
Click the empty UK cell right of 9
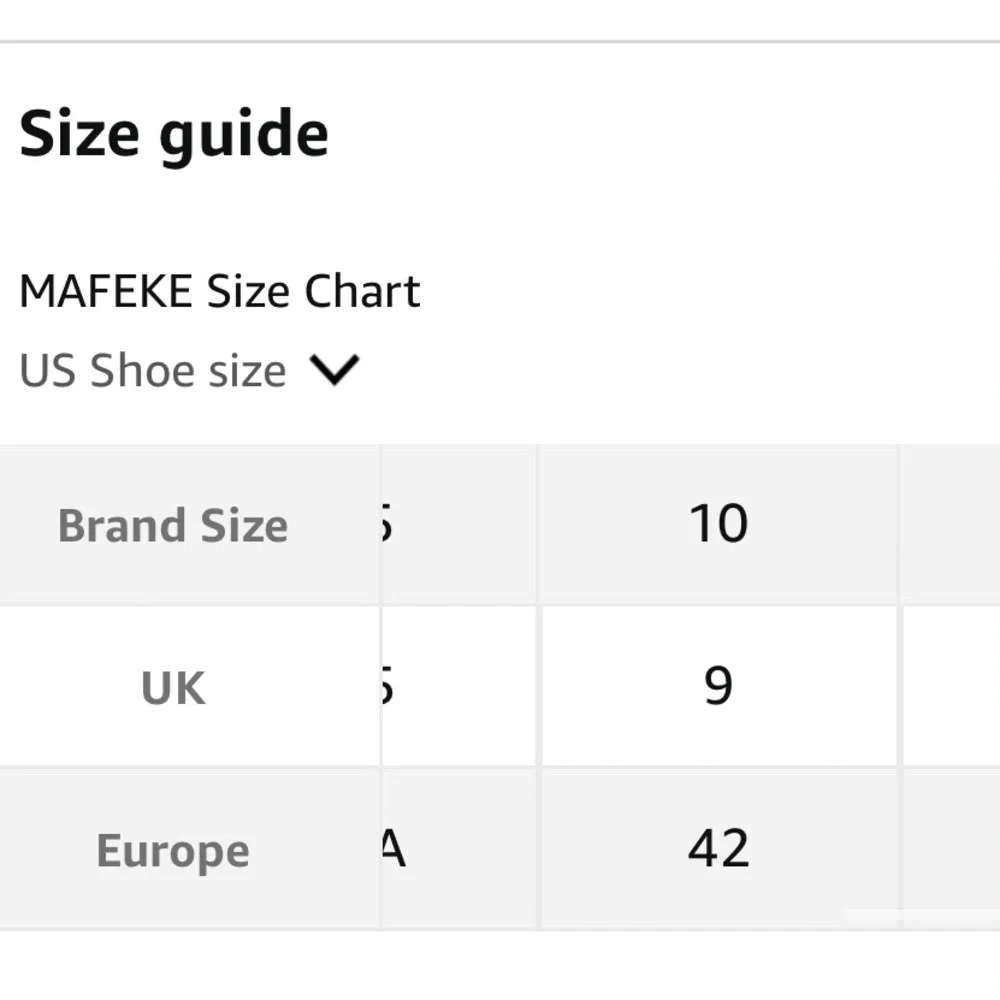pos(952,686)
